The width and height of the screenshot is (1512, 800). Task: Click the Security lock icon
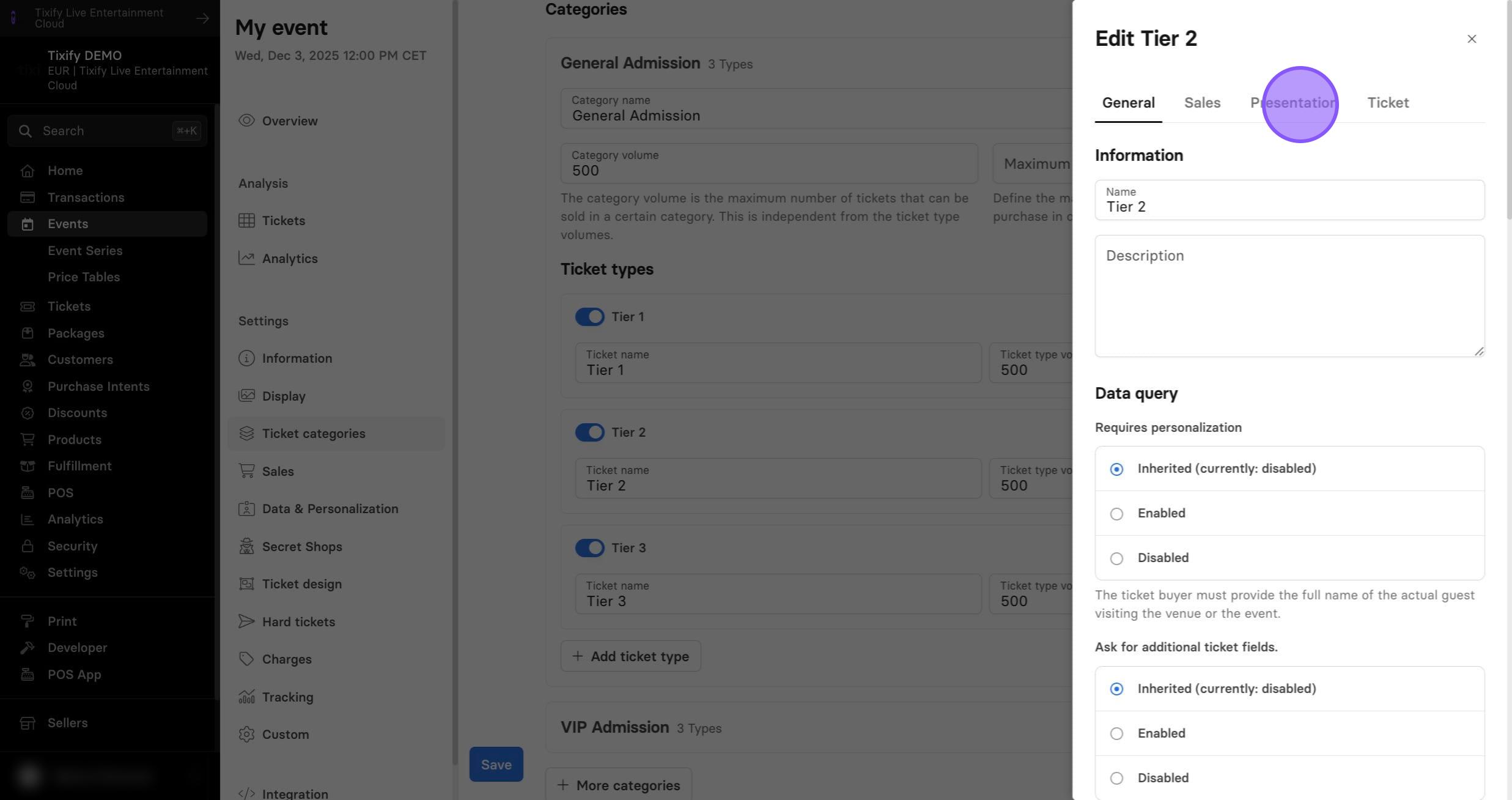coord(27,546)
